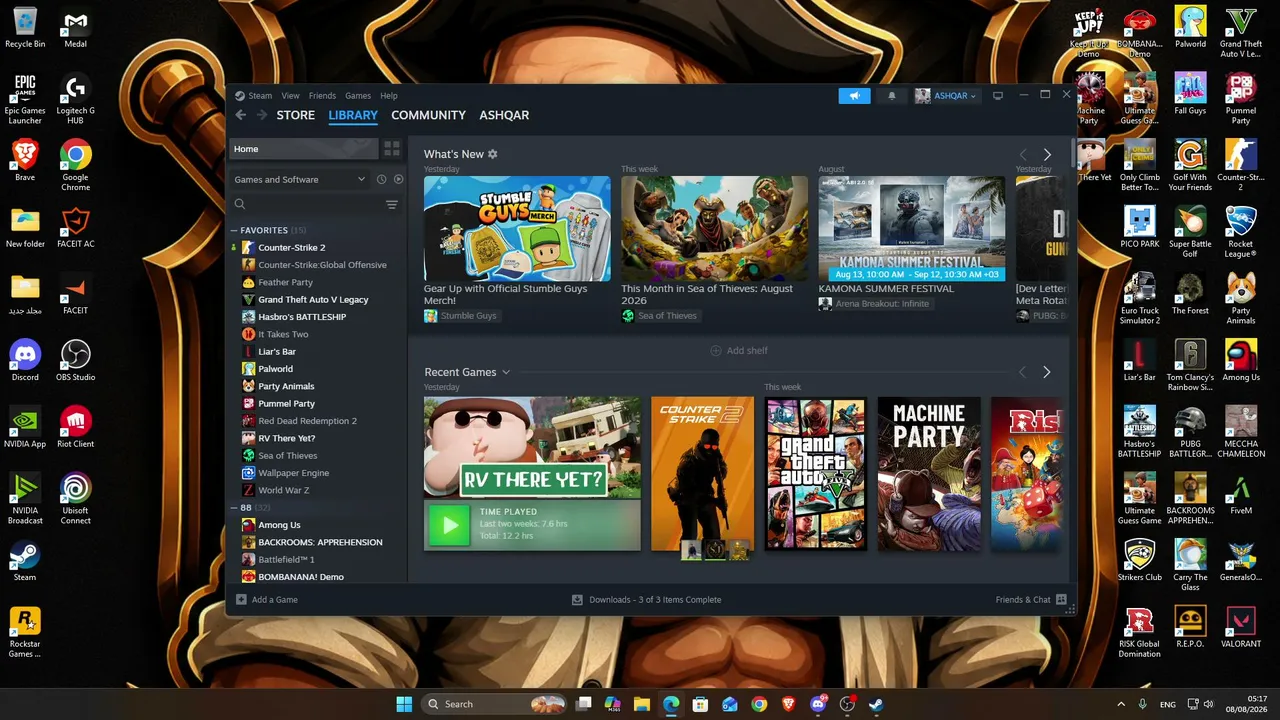Launch Ubisoft Connect desktop icon
The height and width of the screenshot is (720, 1280).
point(76,499)
